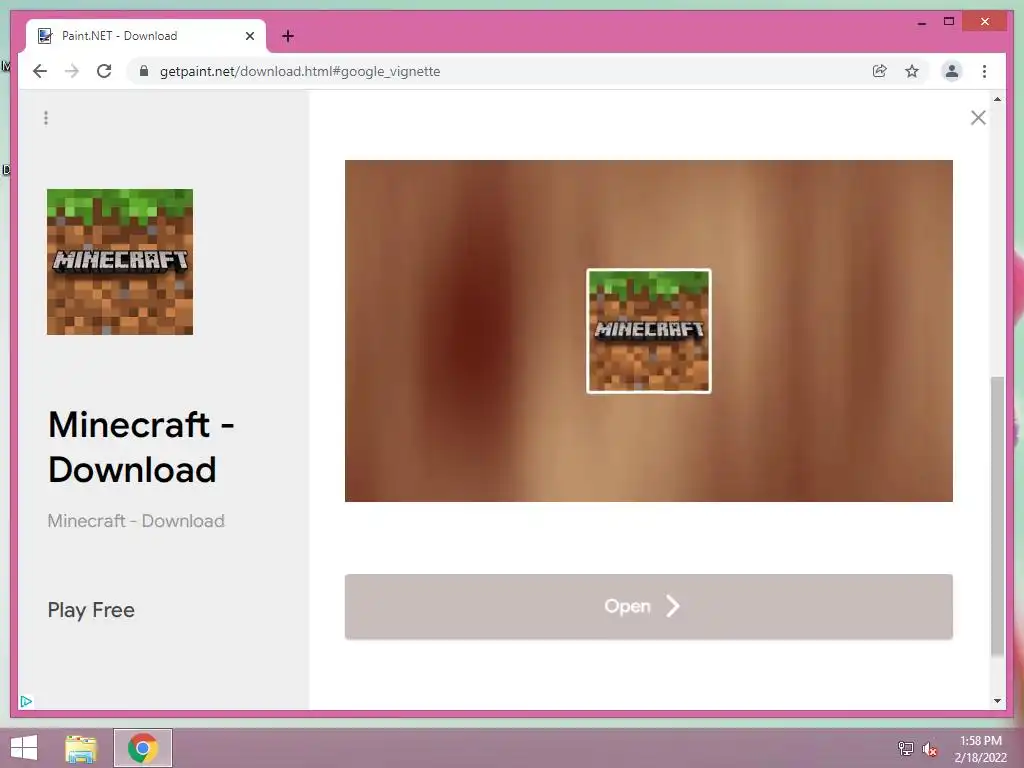Click the network tray icon
Image resolution: width=1024 pixels, height=768 pixels.
905,748
